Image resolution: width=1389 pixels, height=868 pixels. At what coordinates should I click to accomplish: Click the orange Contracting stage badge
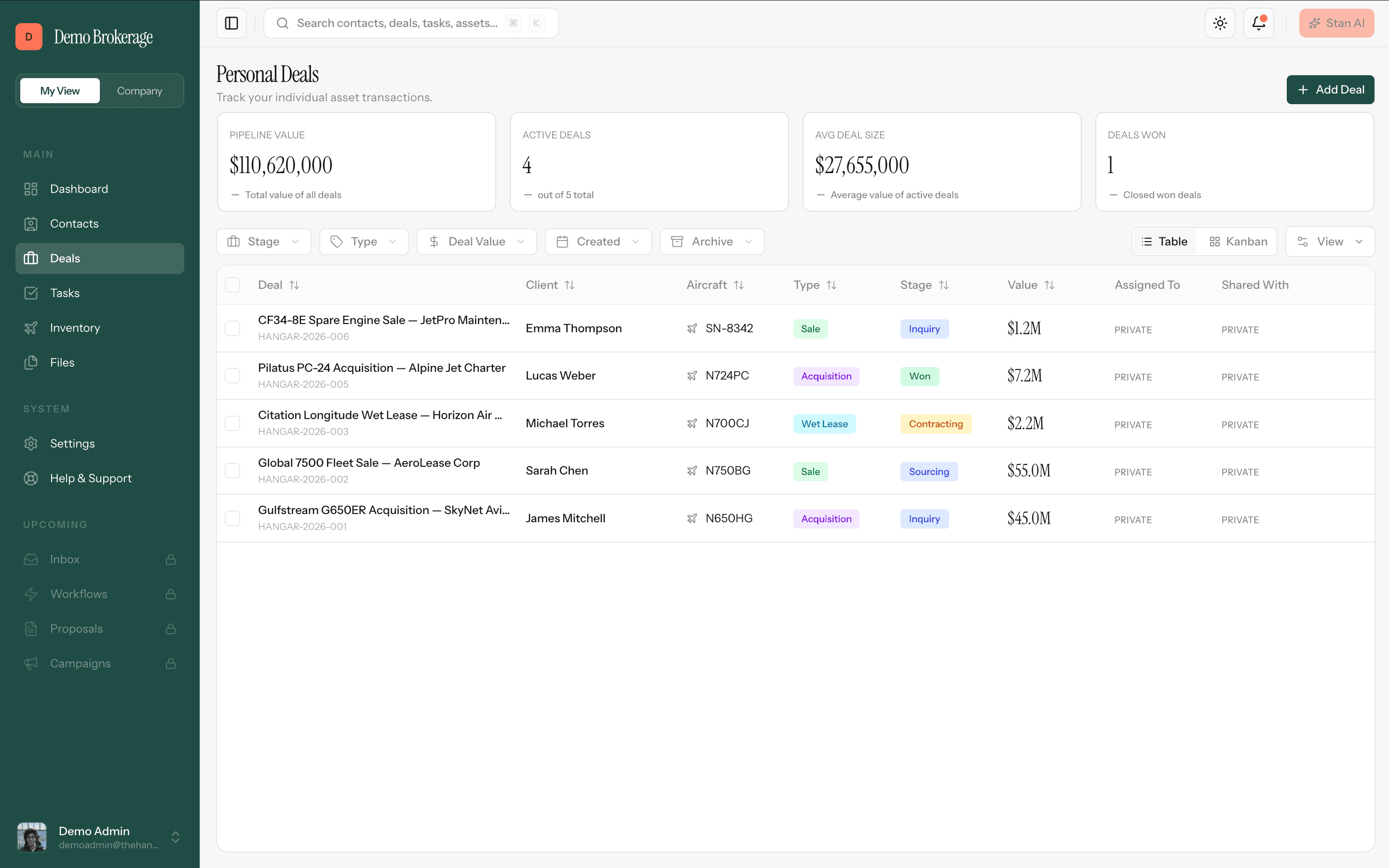tap(936, 424)
